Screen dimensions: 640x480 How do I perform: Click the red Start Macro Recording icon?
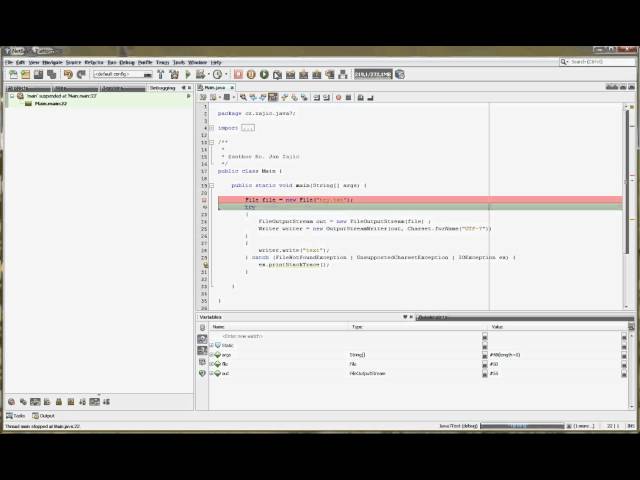point(338,97)
